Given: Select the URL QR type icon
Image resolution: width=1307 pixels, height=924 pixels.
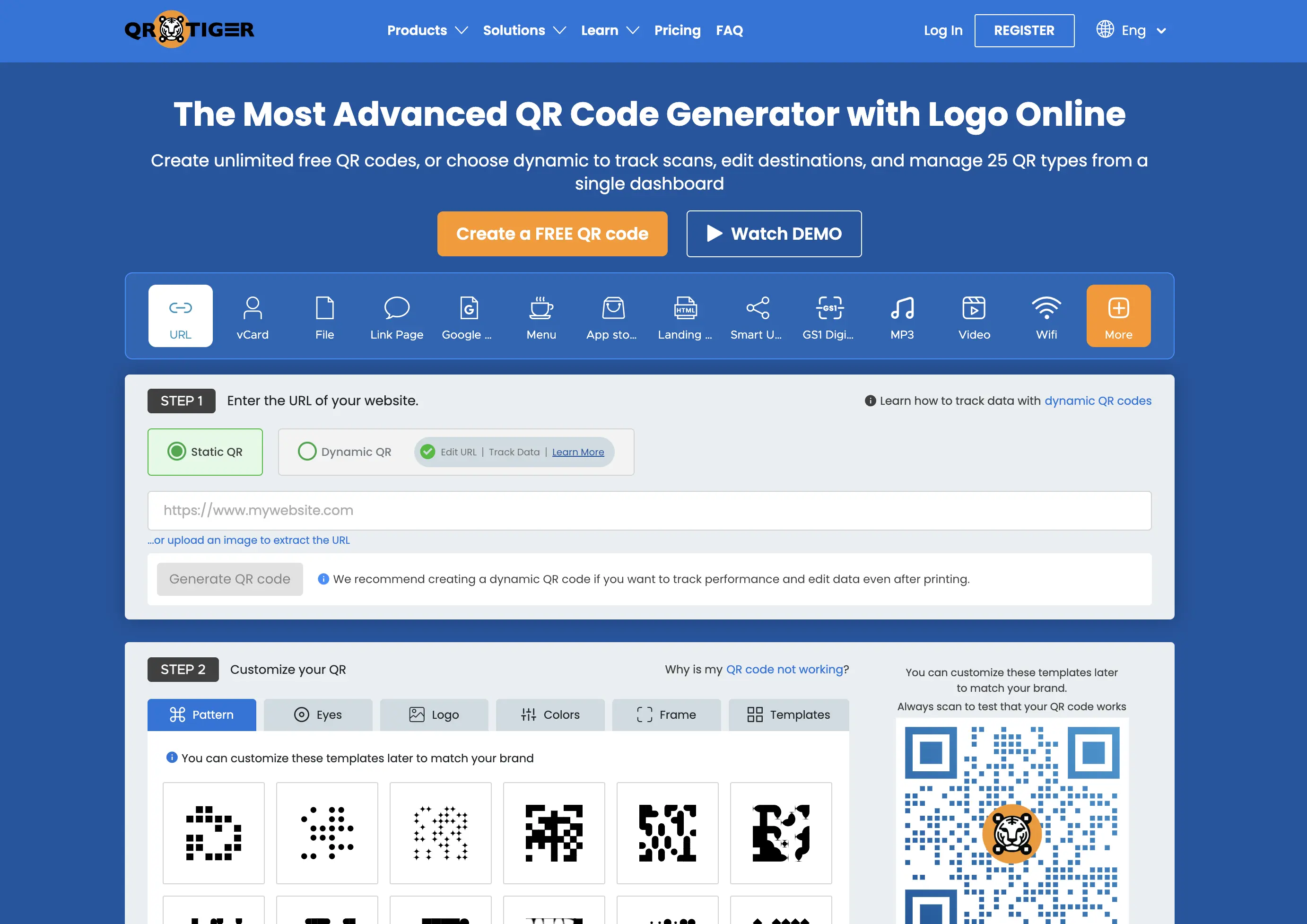Looking at the screenshot, I should tap(181, 316).
